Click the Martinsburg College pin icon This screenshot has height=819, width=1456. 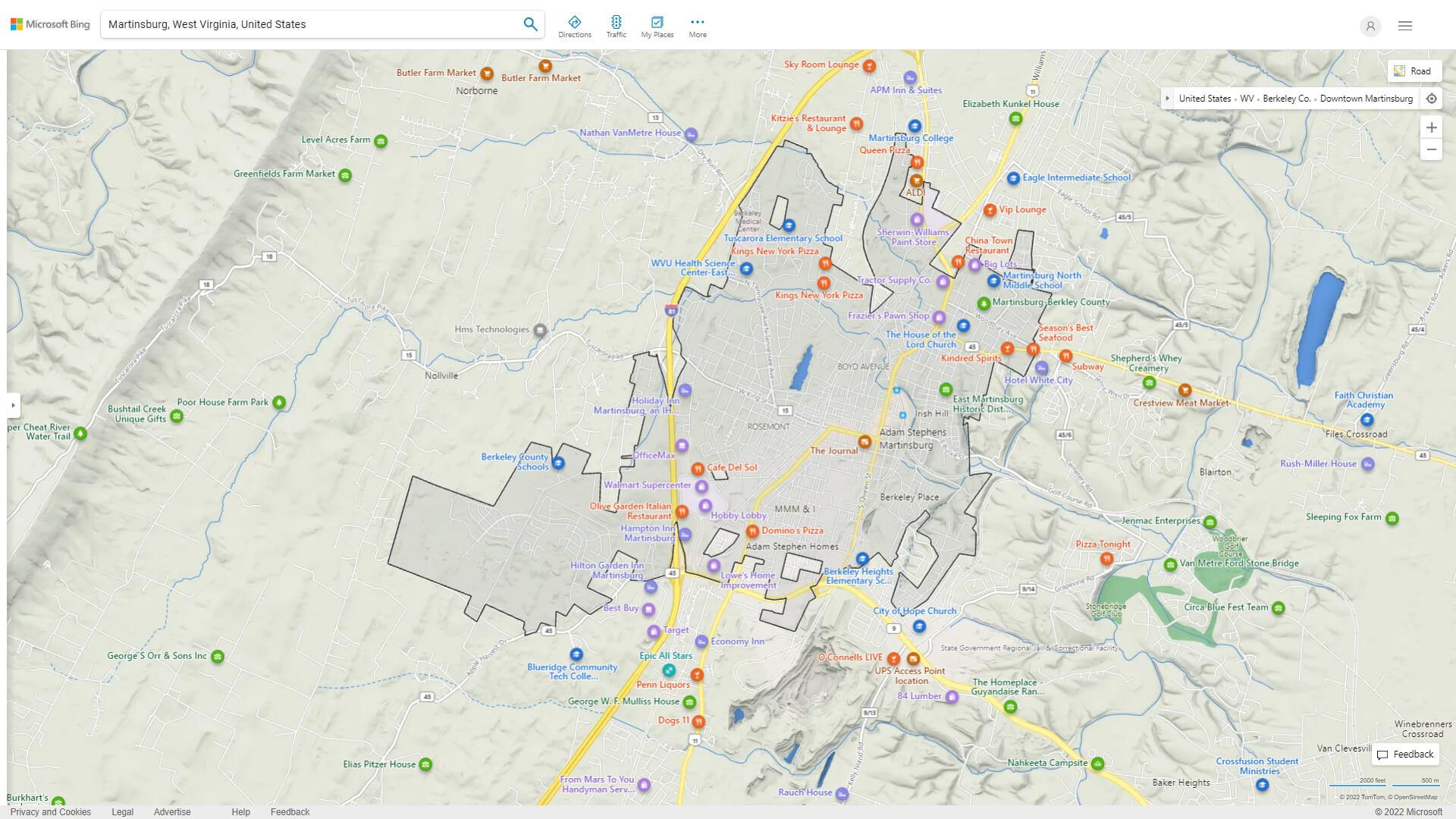(915, 126)
